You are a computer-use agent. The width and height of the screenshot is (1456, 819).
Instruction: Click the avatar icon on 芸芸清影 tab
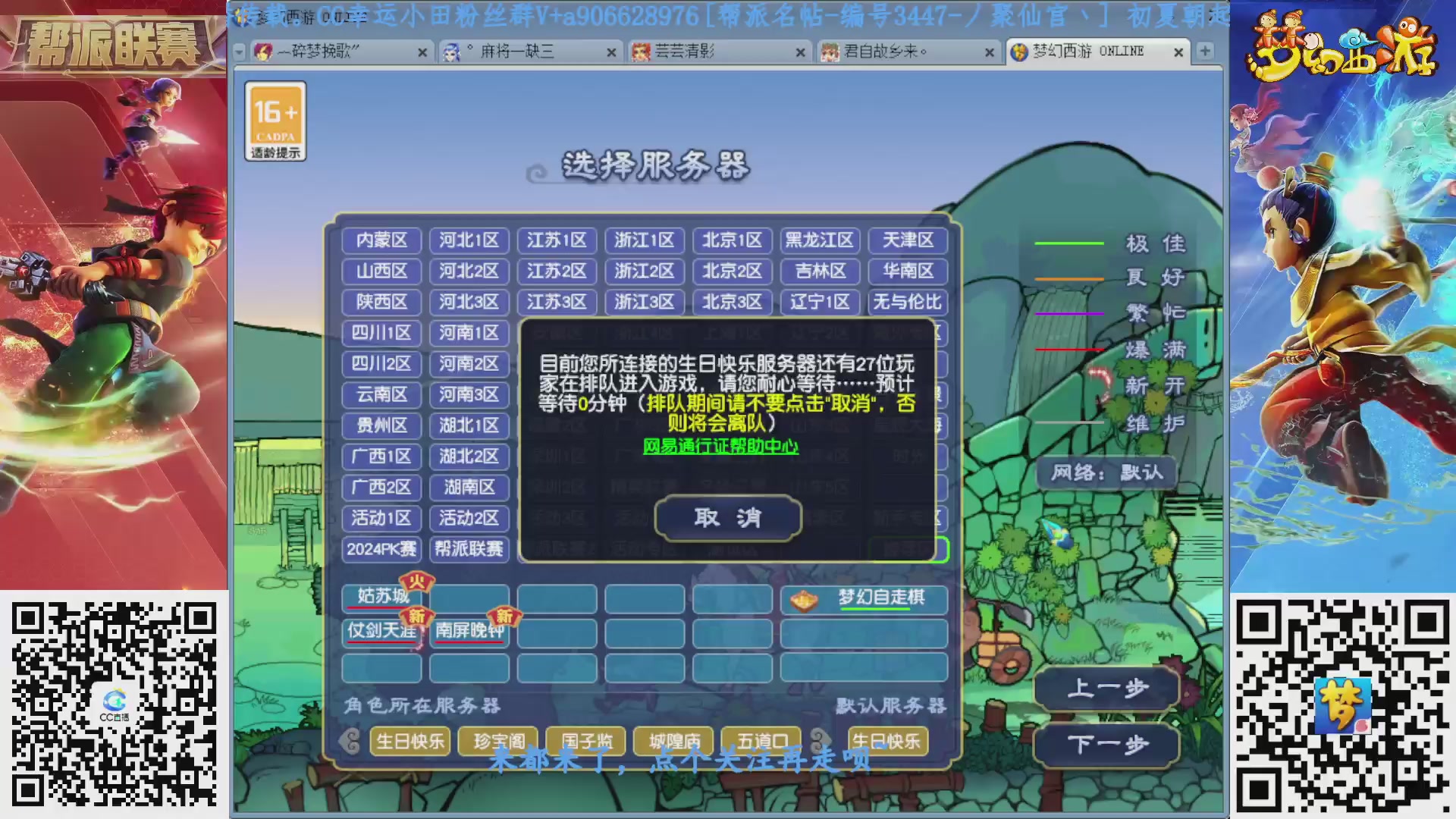tap(642, 52)
